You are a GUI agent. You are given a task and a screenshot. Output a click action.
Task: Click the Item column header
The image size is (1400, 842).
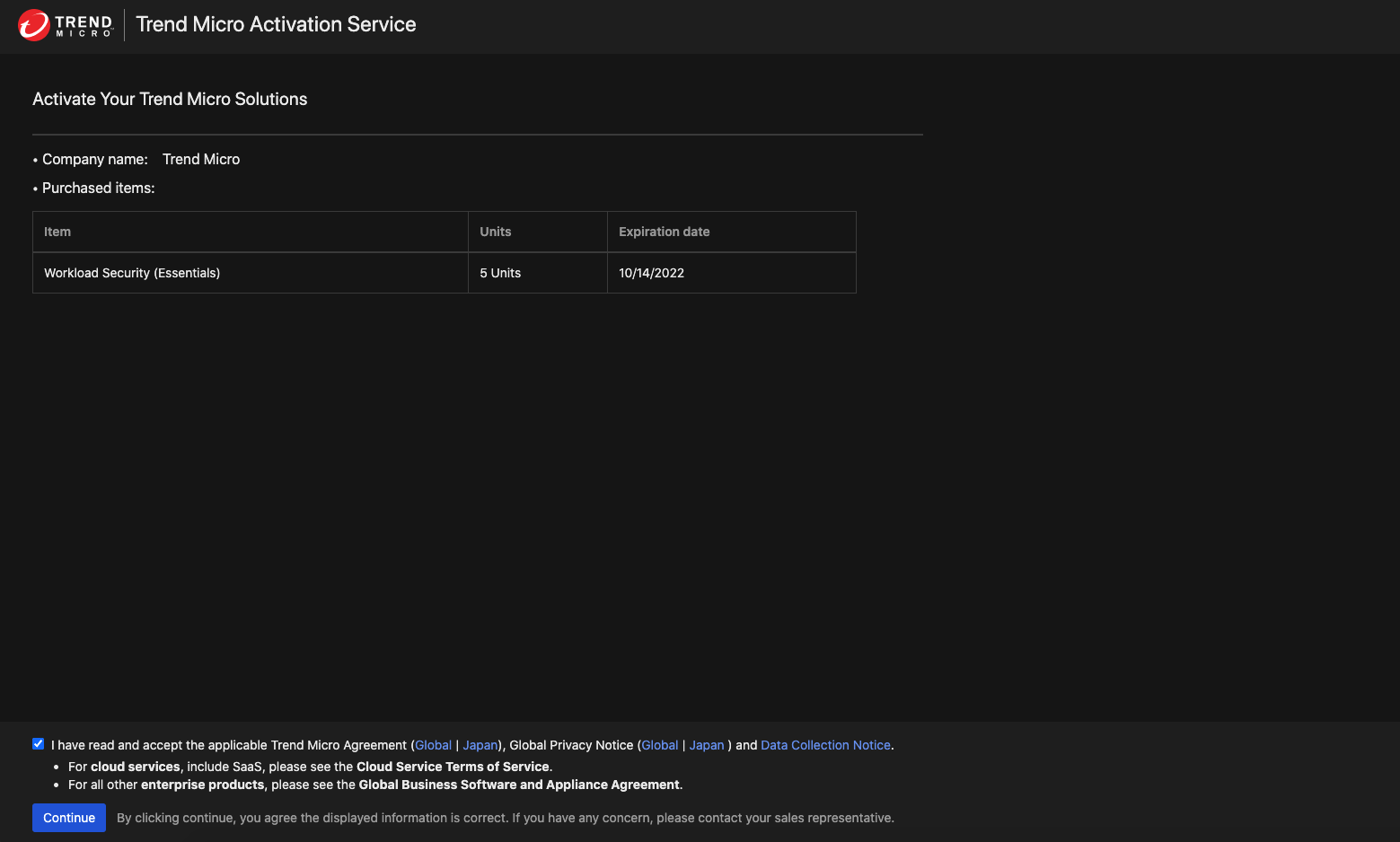point(57,232)
